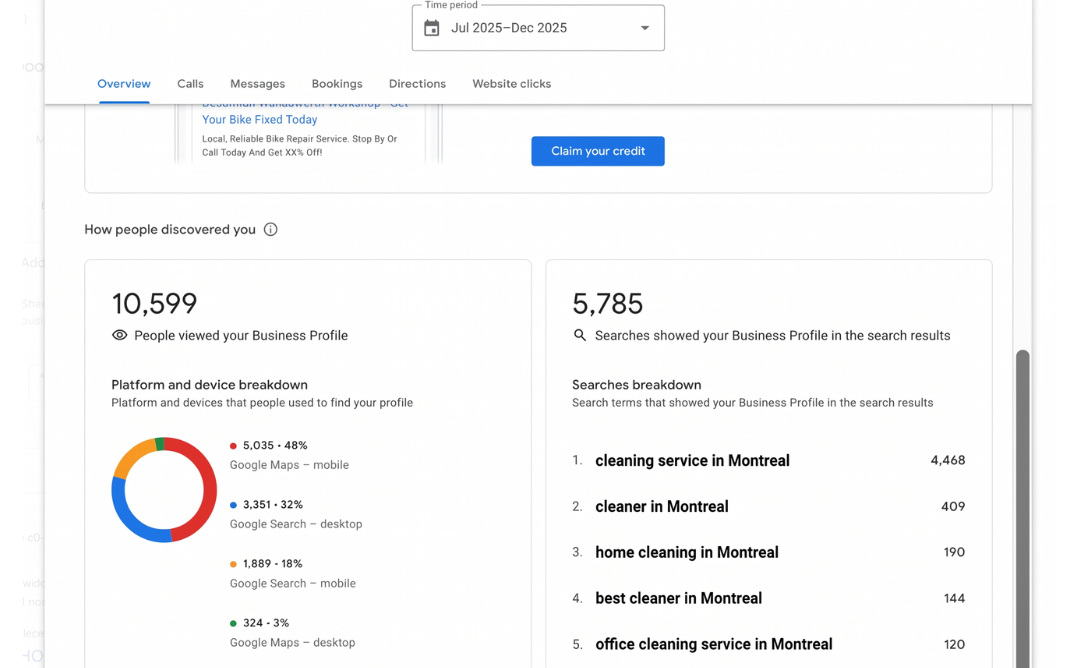Screen dimensions: 1080x668
Task: Click the 1,889 · 18% legend value
Action: [x=273, y=563]
